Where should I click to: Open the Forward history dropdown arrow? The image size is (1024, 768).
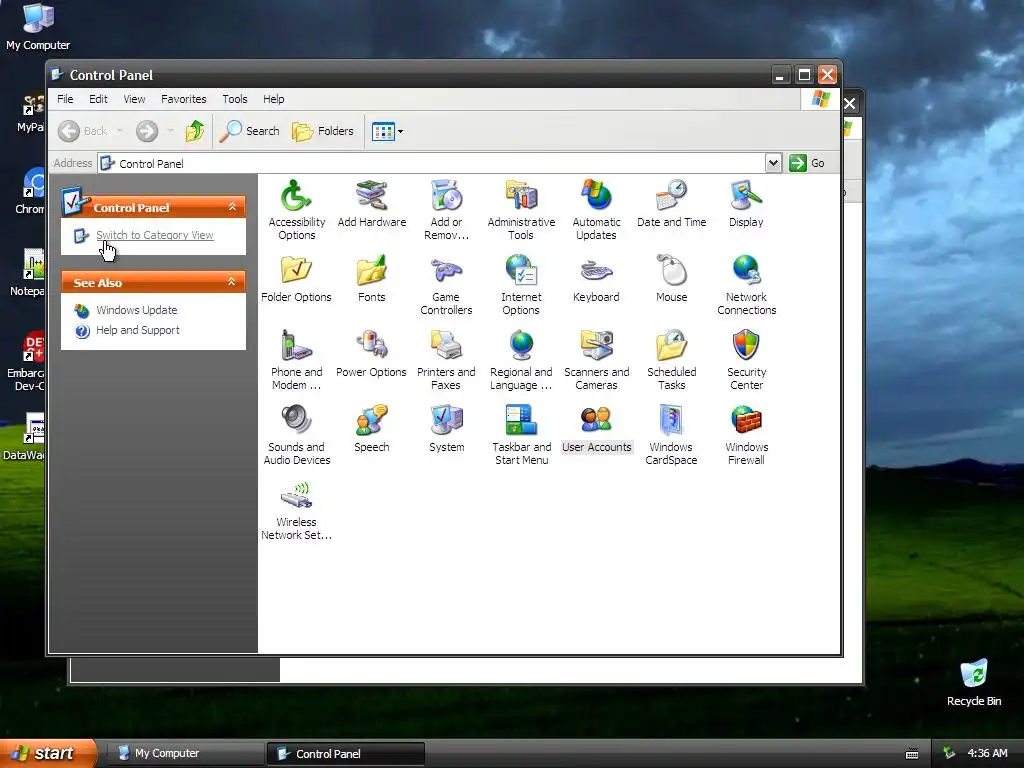pyautogui.click(x=170, y=131)
